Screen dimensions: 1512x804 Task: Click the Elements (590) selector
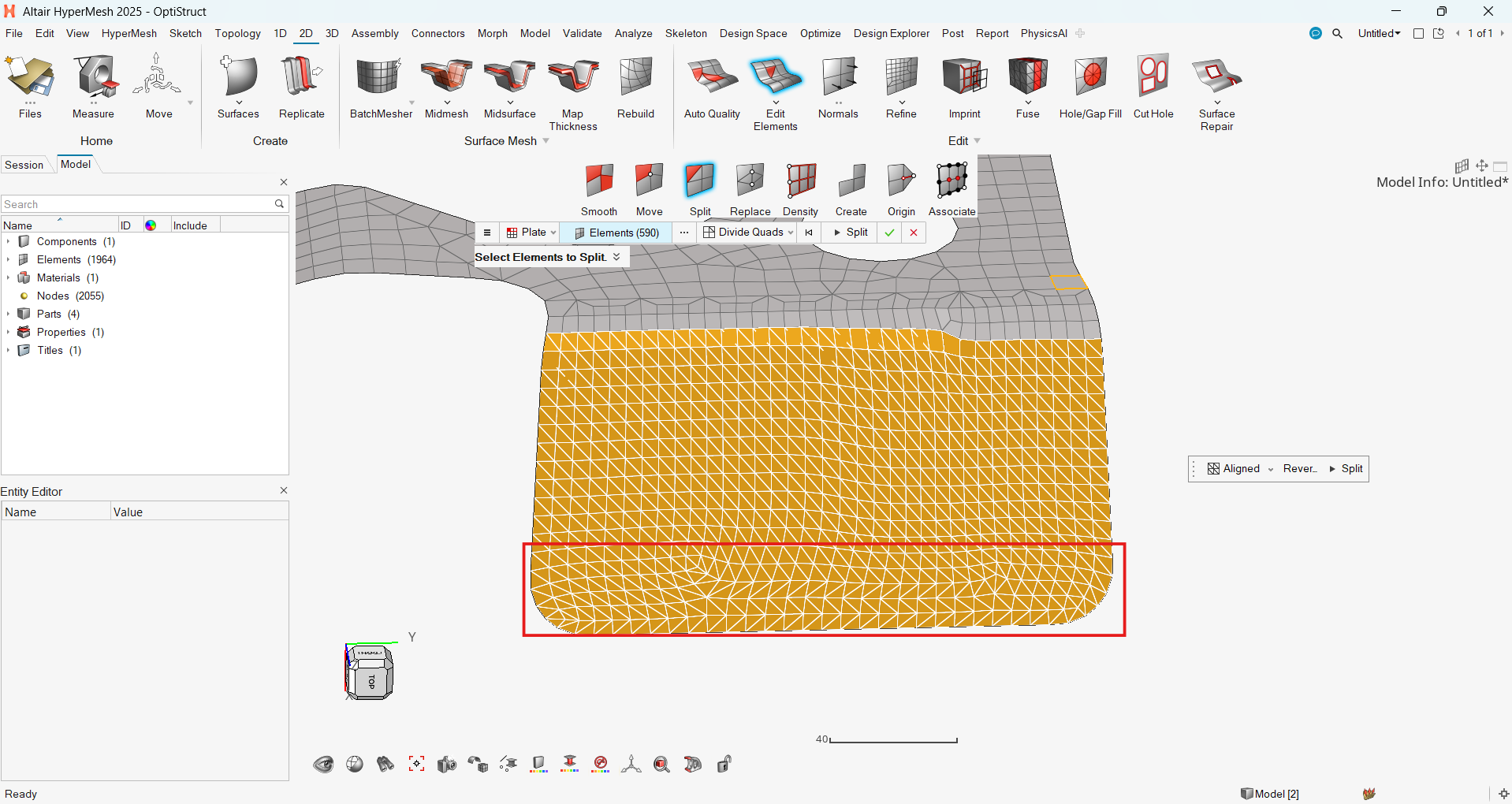point(616,233)
